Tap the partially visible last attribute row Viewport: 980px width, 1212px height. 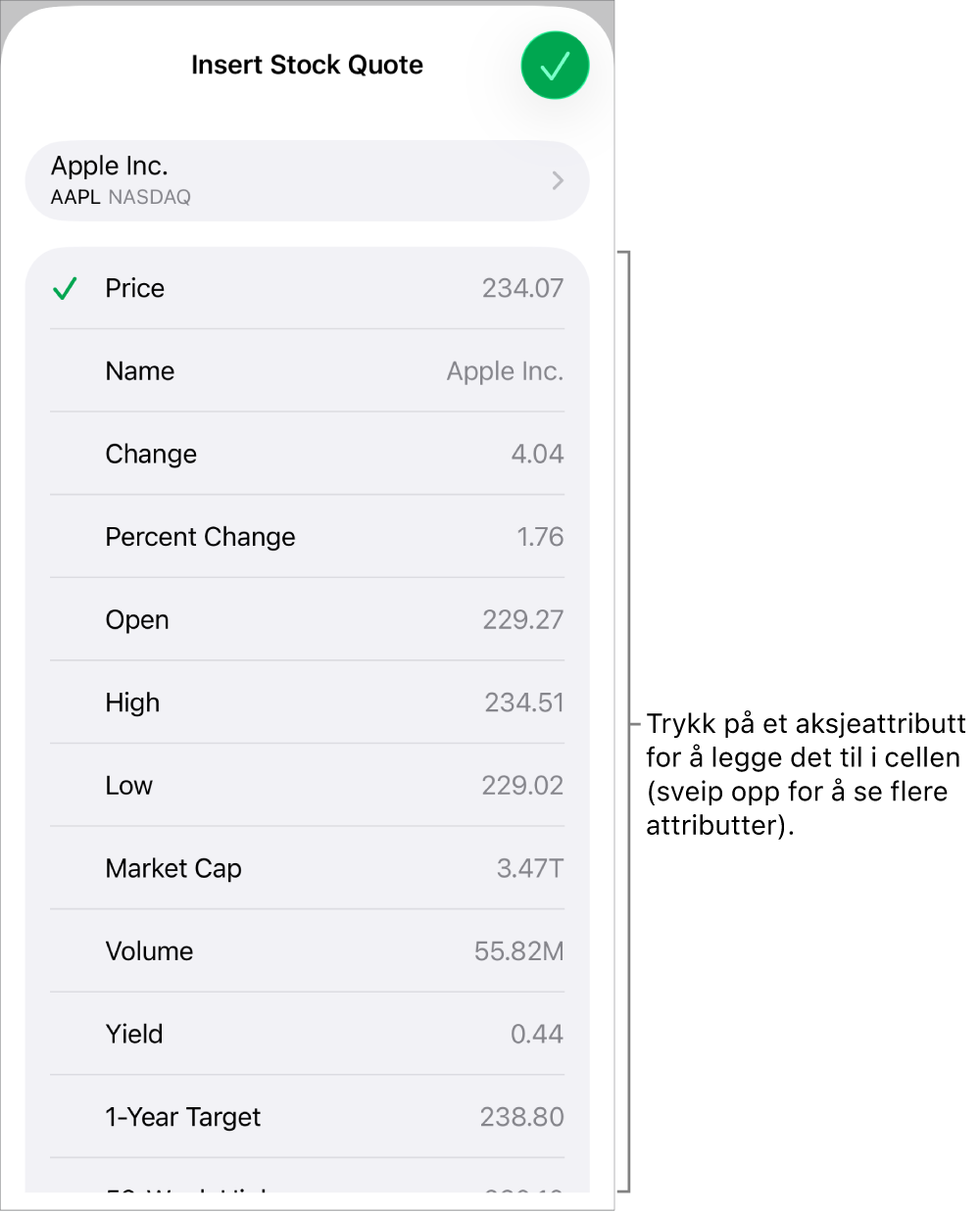click(x=307, y=1182)
